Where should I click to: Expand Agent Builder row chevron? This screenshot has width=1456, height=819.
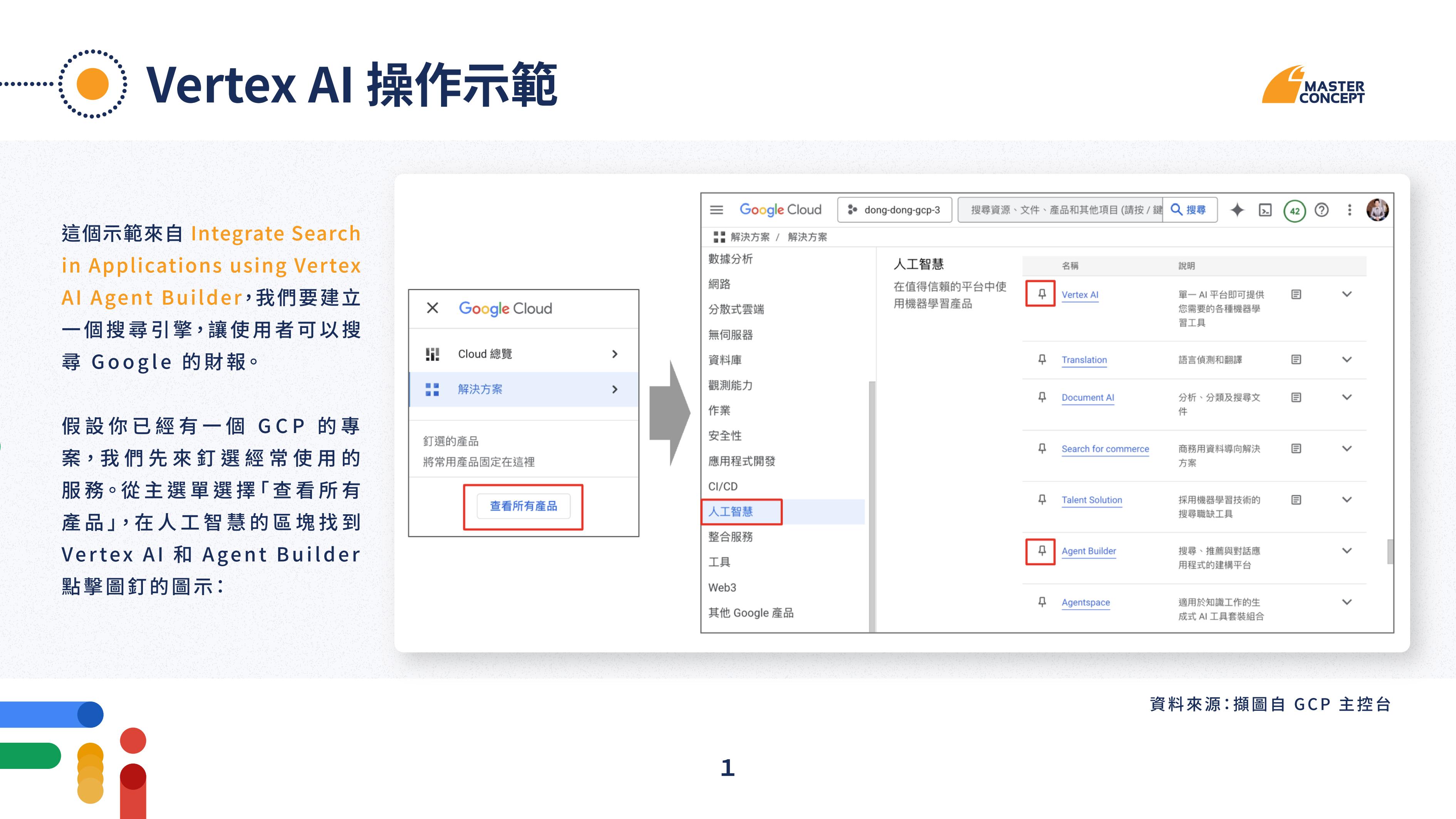click(1347, 551)
